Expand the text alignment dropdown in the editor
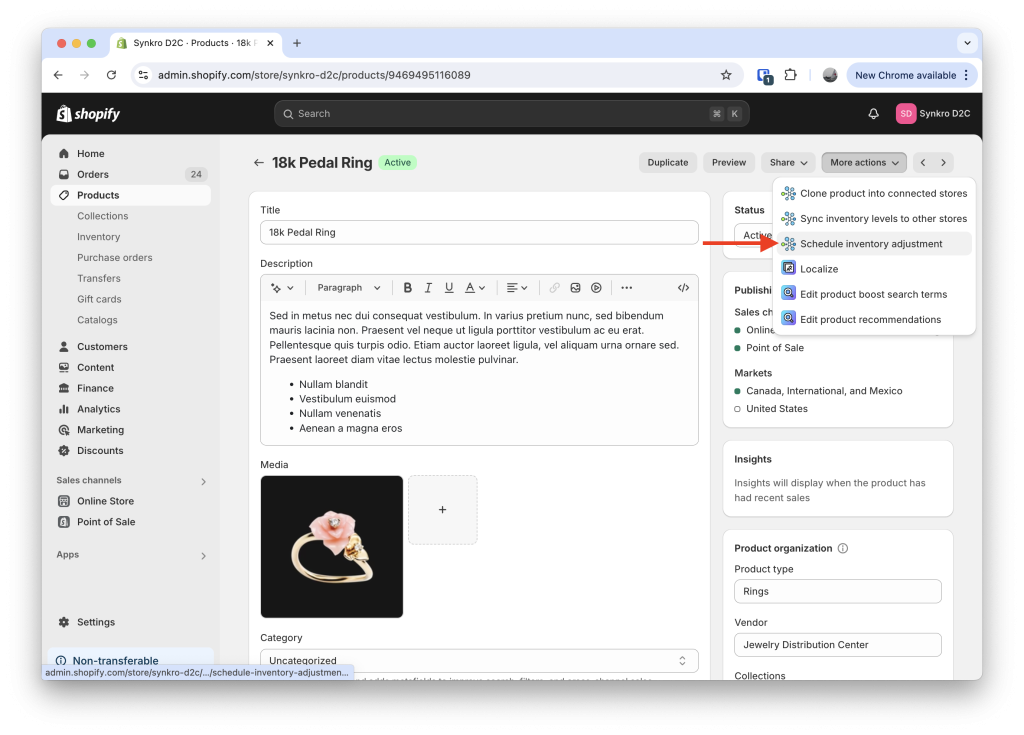This screenshot has height=735, width=1024. coord(516,287)
